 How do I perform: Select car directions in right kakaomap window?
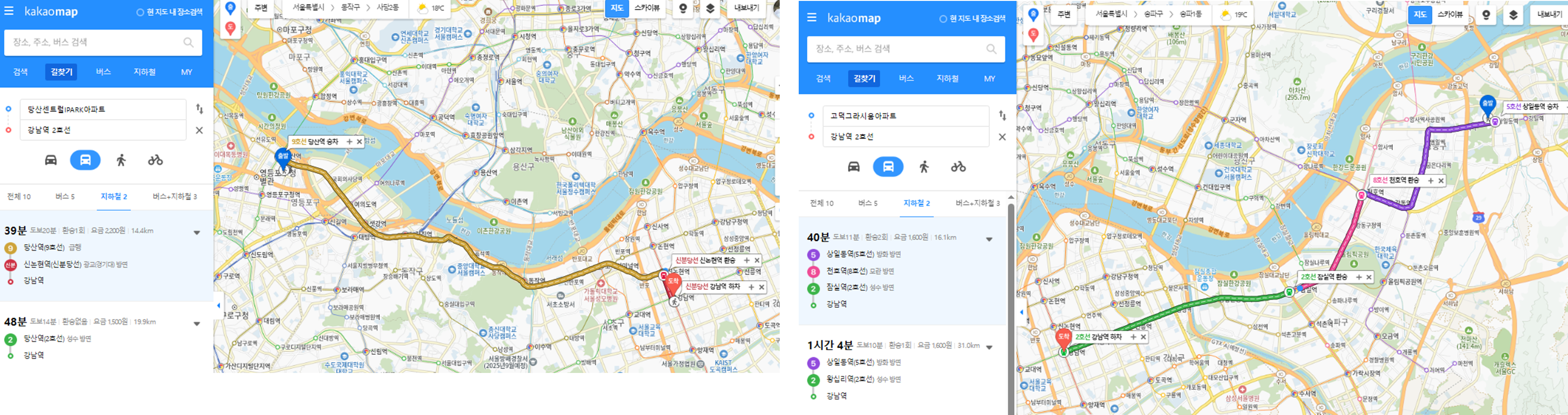tap(854, 167)
